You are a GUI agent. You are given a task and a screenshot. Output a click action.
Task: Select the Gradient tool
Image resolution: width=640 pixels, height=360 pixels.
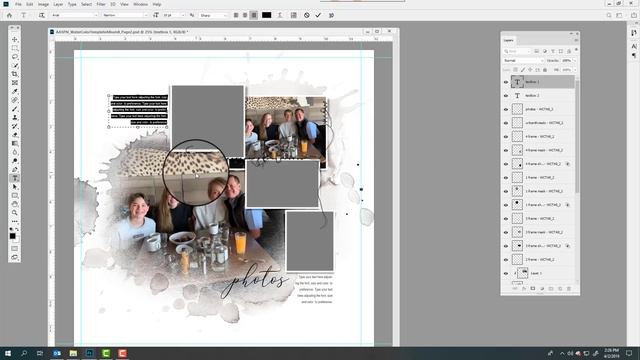[x=15, y=144]
